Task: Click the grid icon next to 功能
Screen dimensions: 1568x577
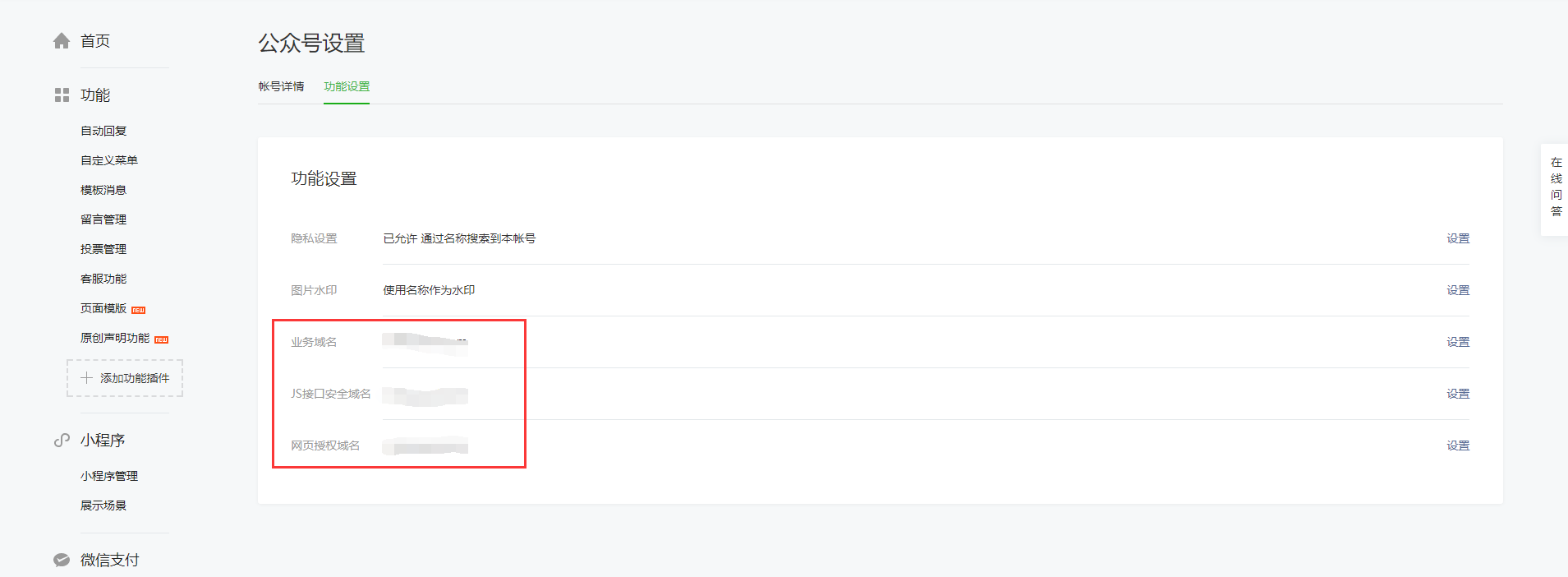Action: pyautogui.click(x=62, y=95)
